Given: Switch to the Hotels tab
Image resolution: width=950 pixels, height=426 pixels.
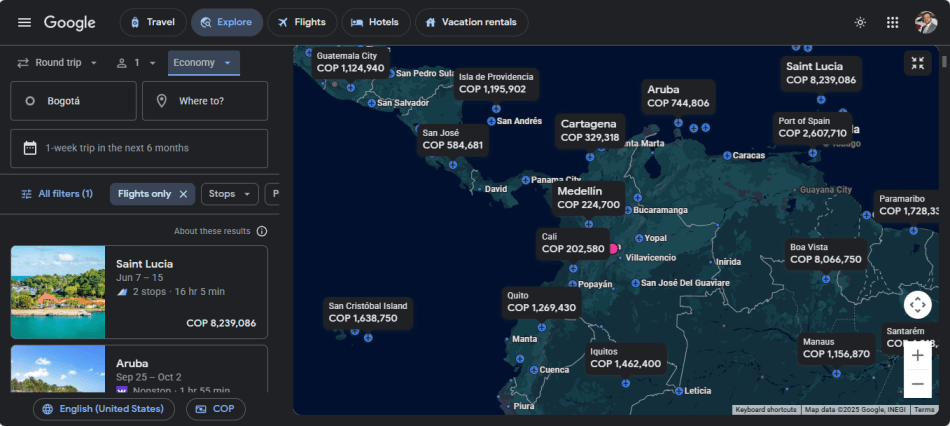Looking at the screenshot, I should [x=375, y=22].
